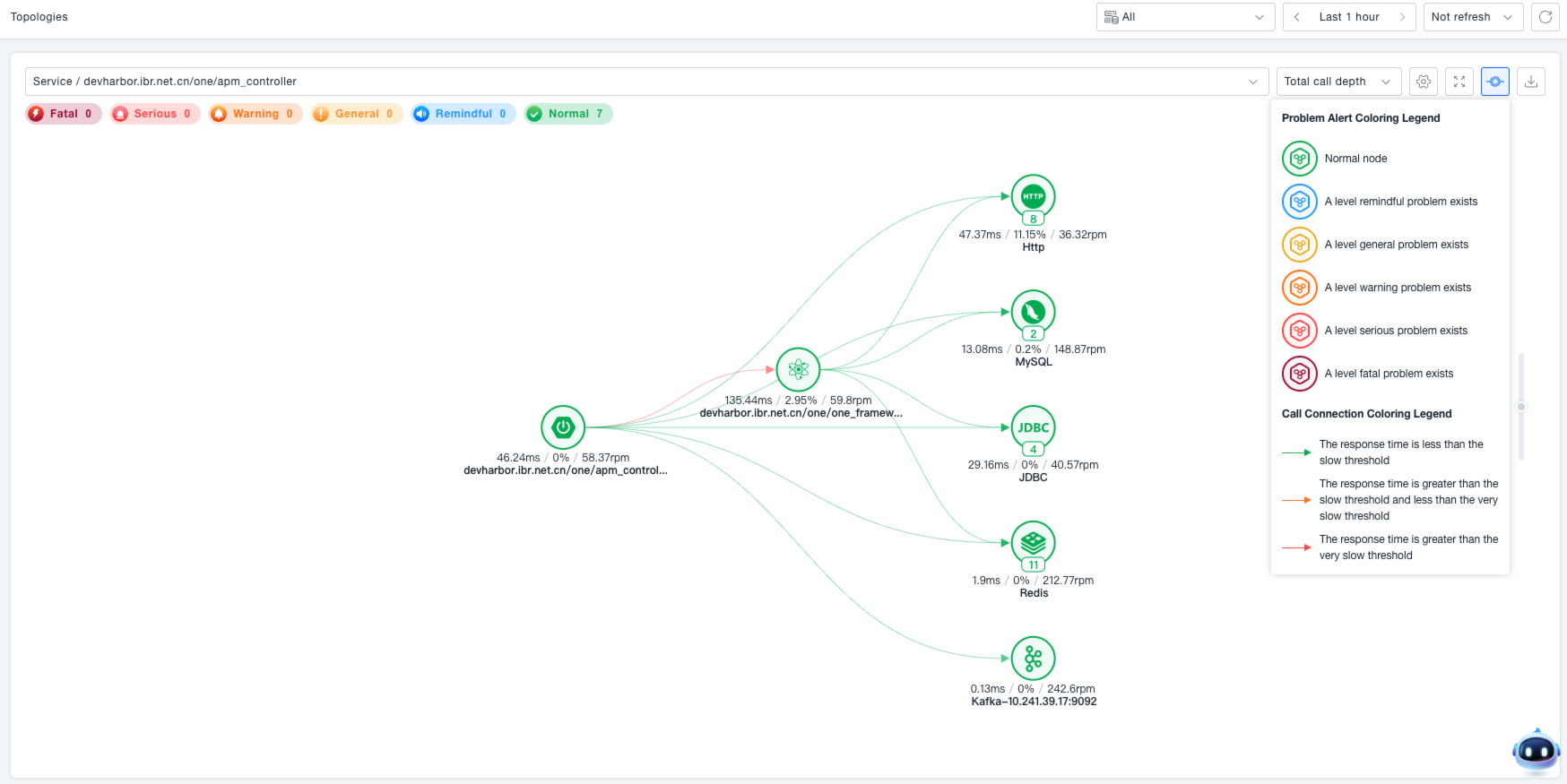Toggle the coloring legend panel
The image size is (1567, 784).
pos(1495,82)
